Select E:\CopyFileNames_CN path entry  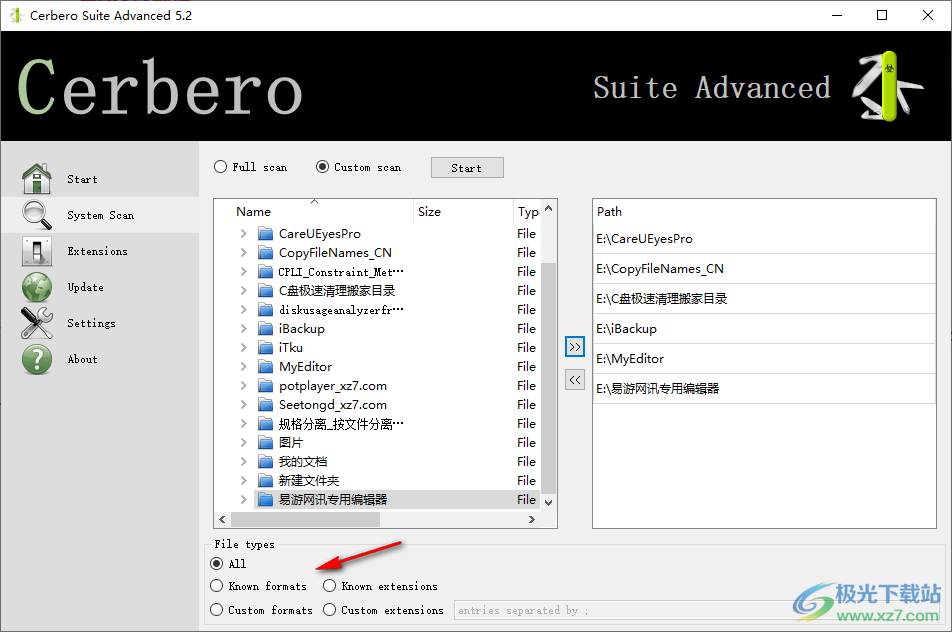pos(764,268)
